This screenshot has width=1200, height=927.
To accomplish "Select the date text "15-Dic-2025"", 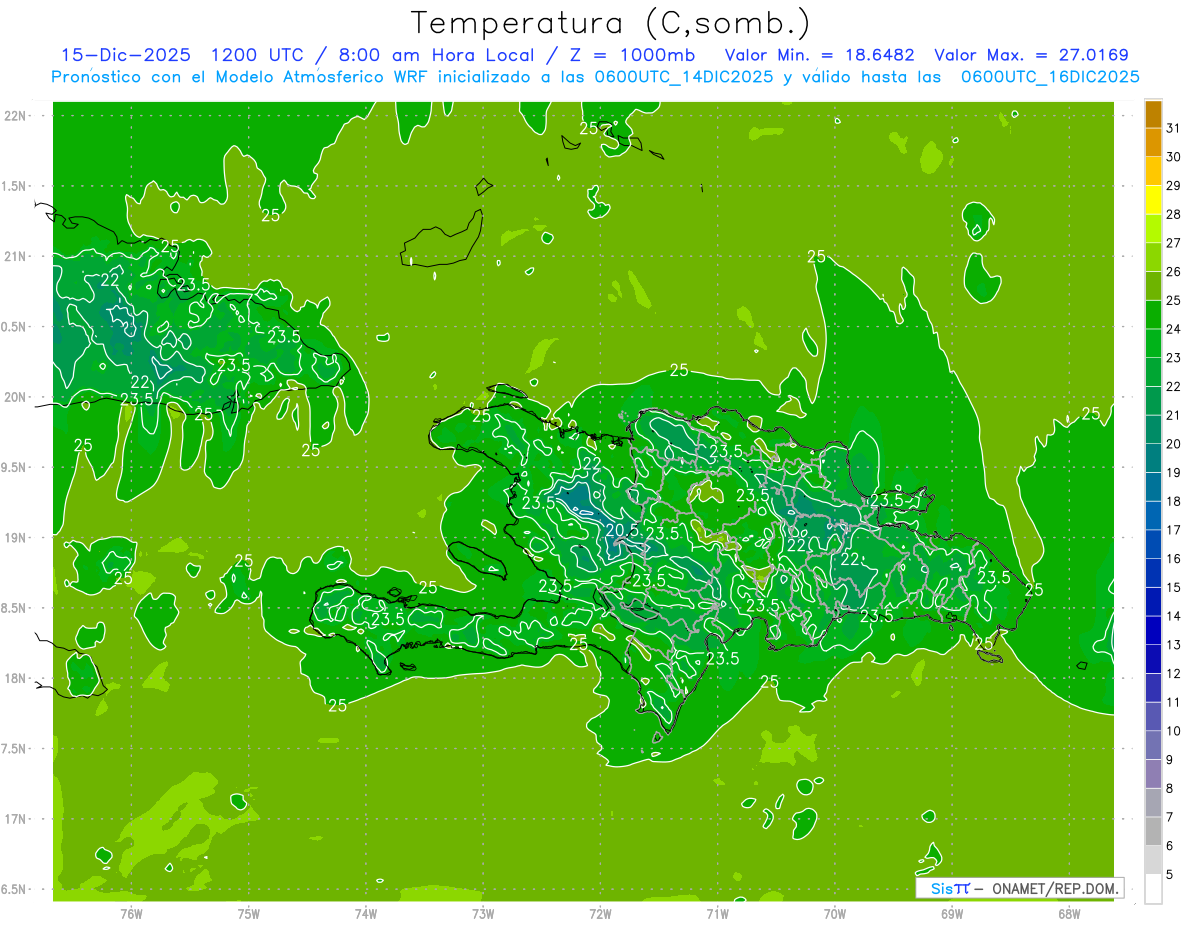I will point(126,56).
